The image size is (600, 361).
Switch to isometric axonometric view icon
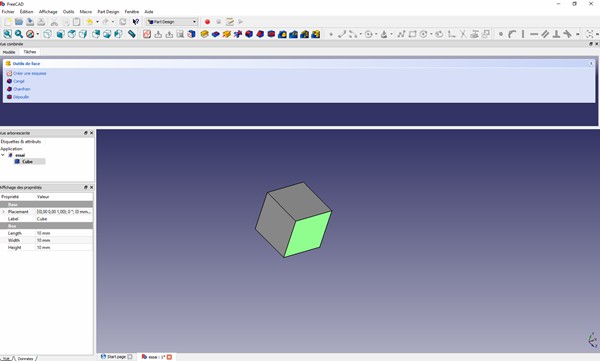point(47,34)
